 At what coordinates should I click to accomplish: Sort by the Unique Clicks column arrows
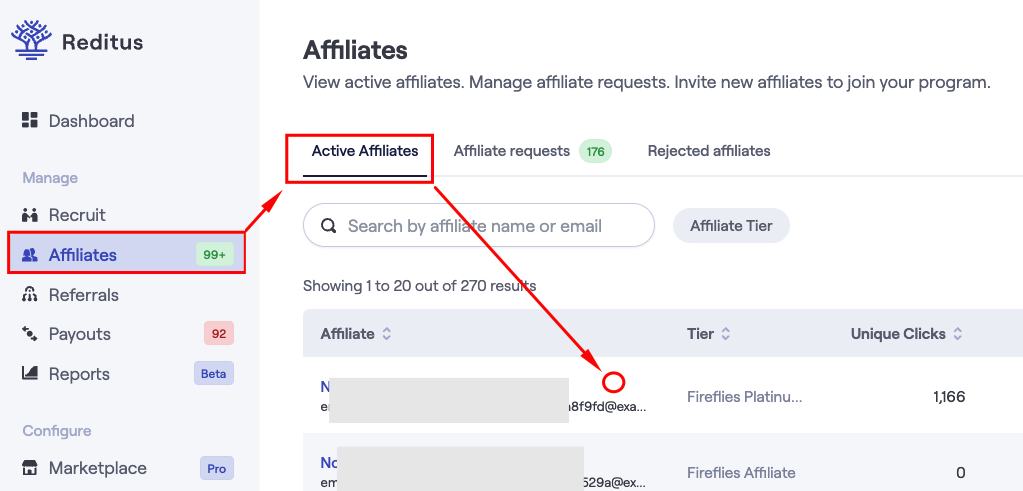tap(958, 334)
